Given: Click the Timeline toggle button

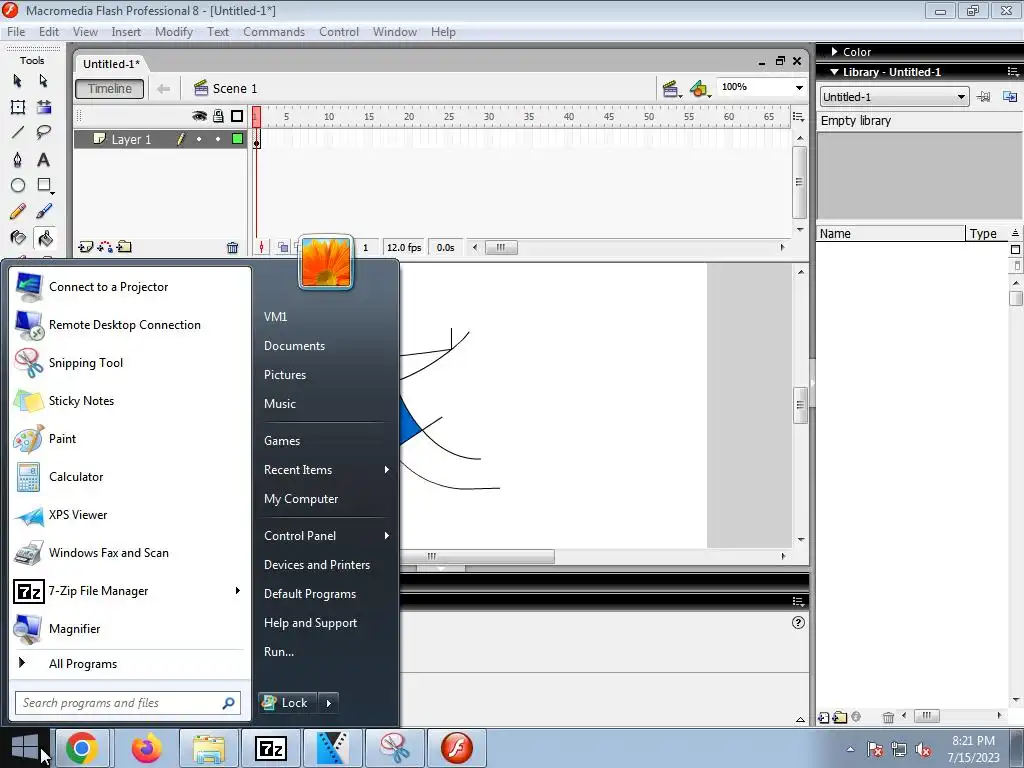Looking at the screenshot, I should coord(110,89).
